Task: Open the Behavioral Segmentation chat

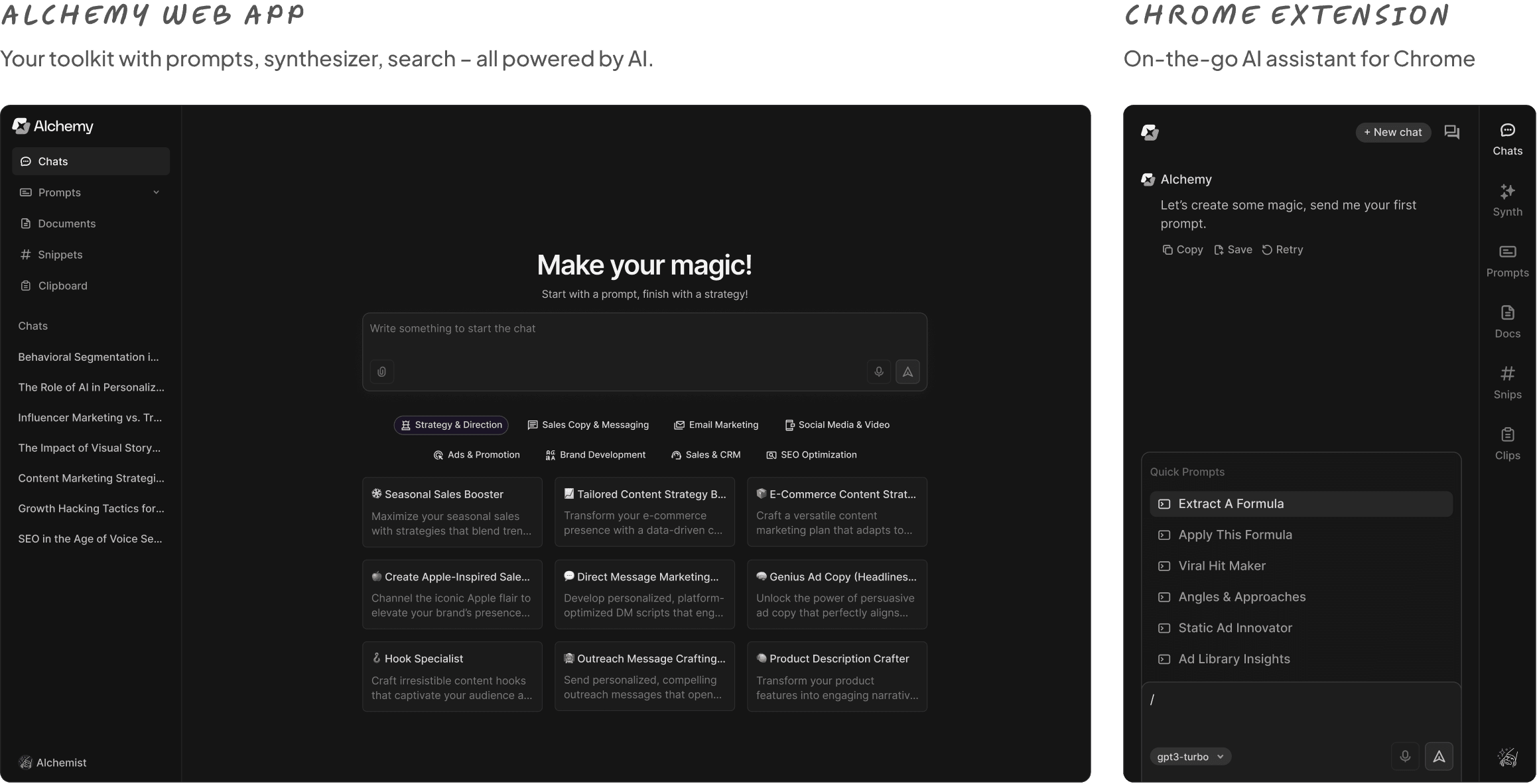Action: point(89,357)
